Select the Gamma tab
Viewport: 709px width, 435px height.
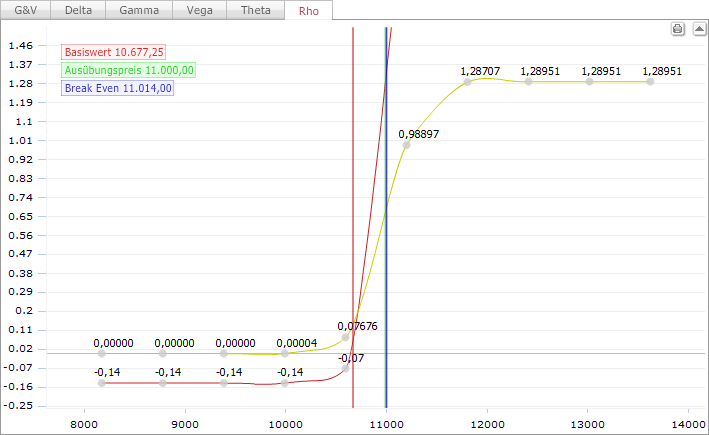(x=139, y=11)
